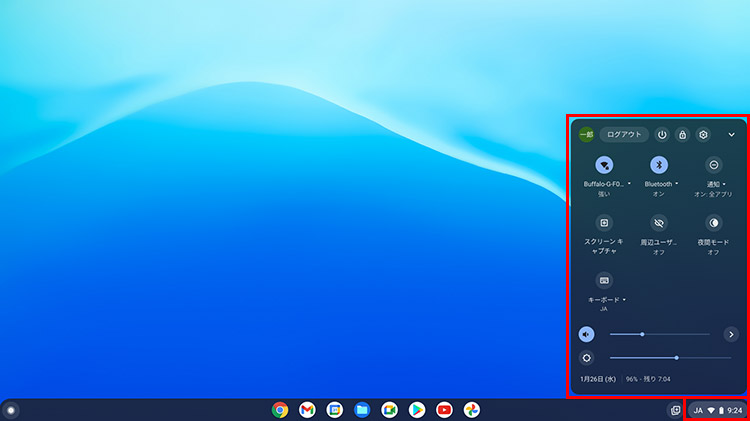Mute the volume with speaker icon
Screen dimensions: 750x421
pos(586,334)
